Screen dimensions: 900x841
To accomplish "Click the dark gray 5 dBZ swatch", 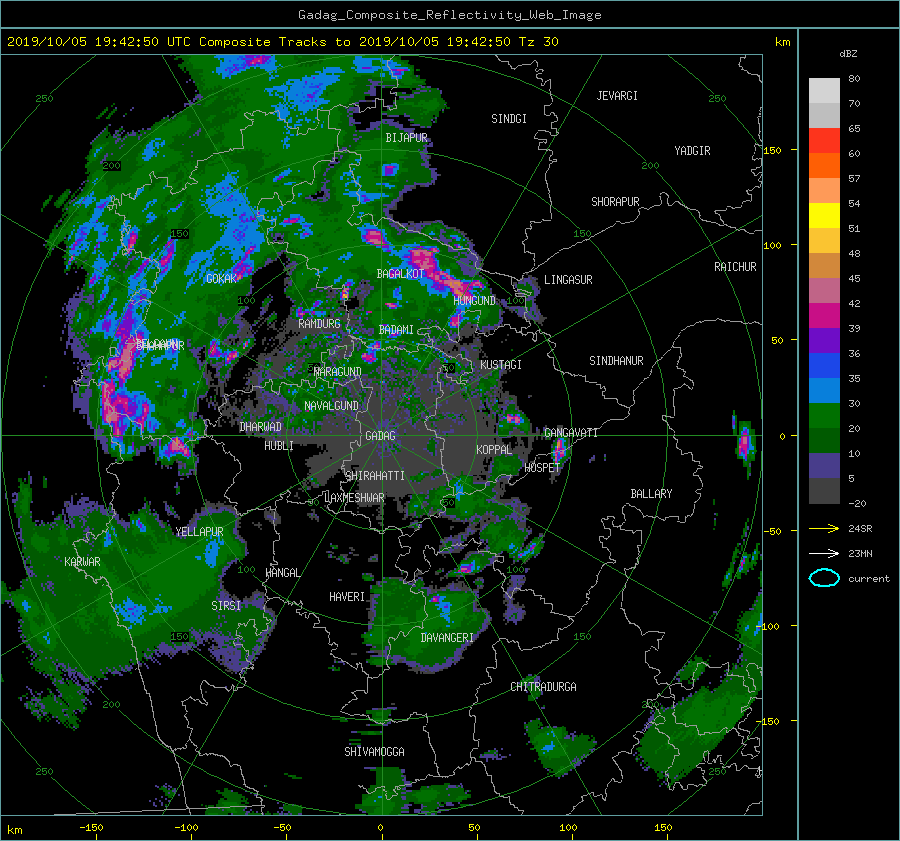I will tap(824, 491).
